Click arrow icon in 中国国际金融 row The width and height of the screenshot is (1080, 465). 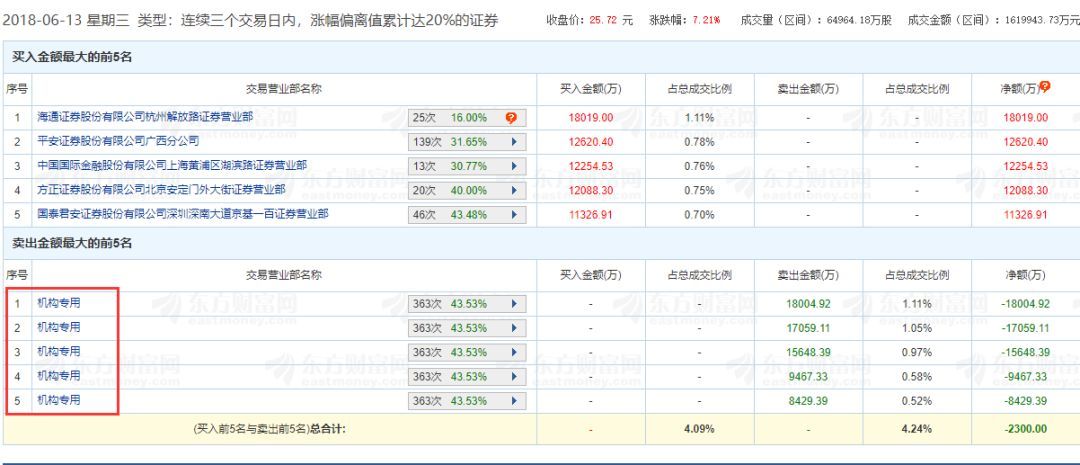click(x=515, y=166)
